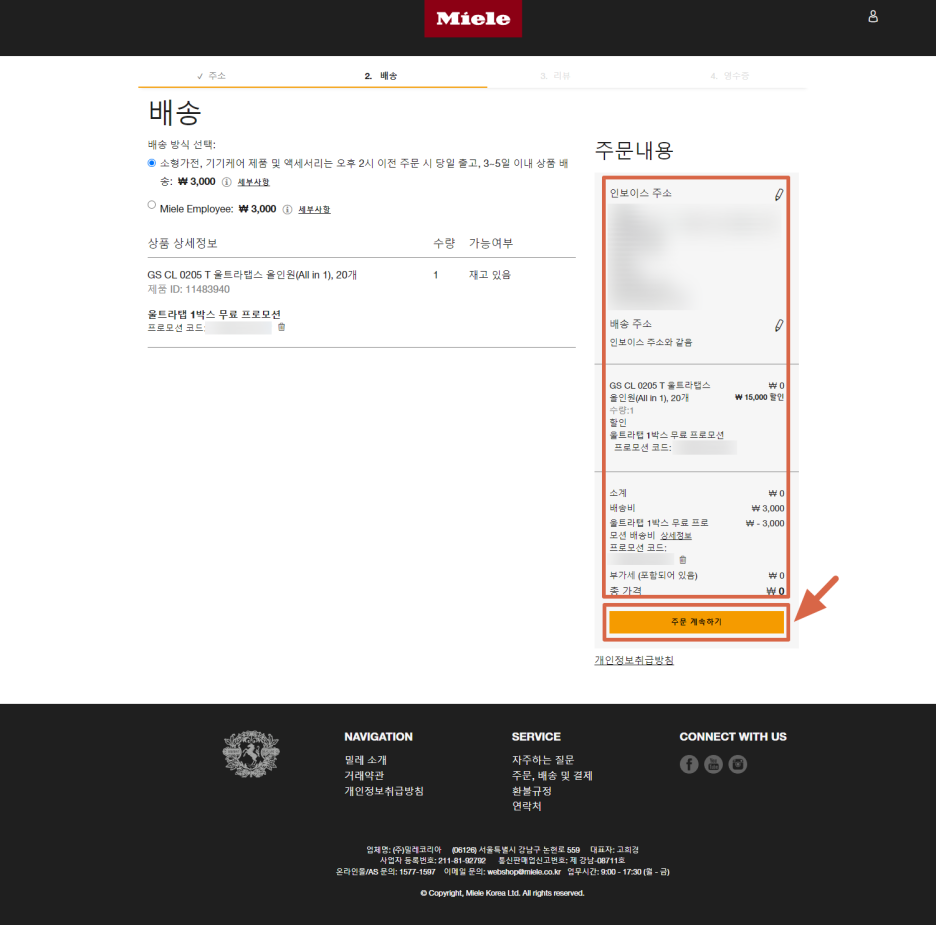Click 울트라탭 1박스 무료 프로모션 in product details
936x925 pixels.
214,314
